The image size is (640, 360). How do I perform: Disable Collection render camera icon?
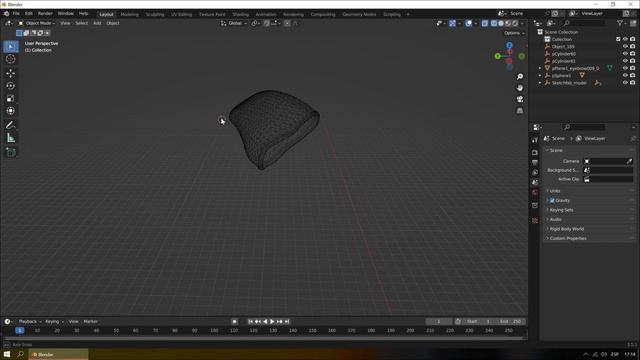632,39
